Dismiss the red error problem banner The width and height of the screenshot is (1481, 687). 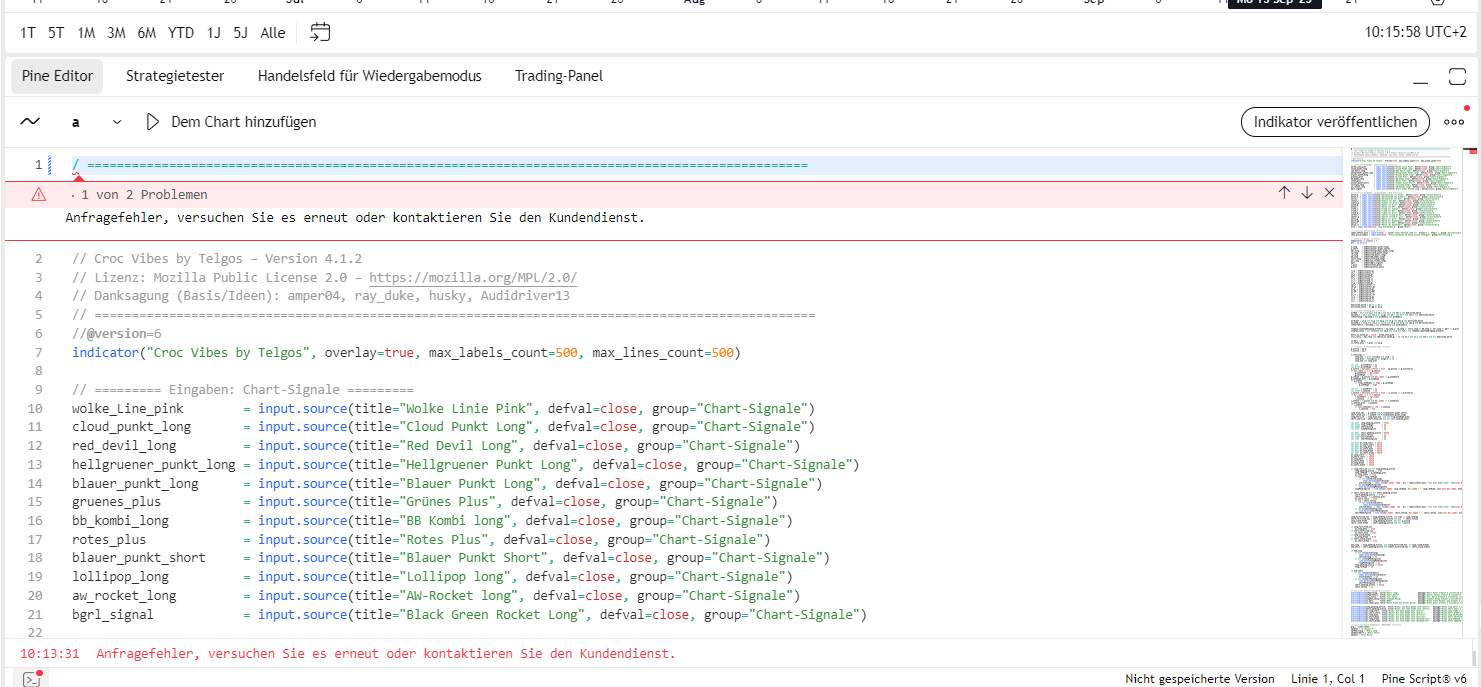[x=1329, y=193]
